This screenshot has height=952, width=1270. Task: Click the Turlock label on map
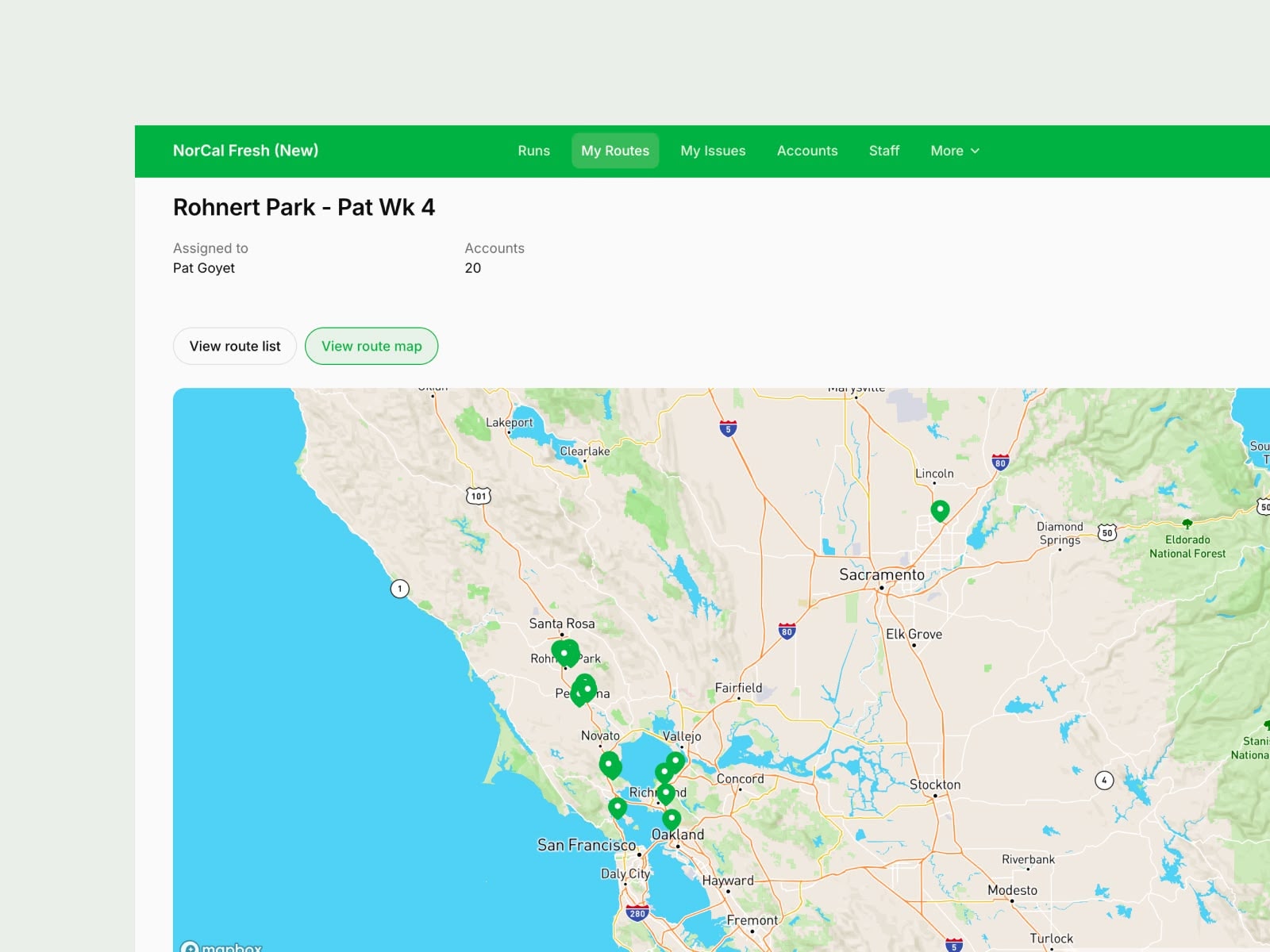pyautogui.click(x=1051, y=939)
